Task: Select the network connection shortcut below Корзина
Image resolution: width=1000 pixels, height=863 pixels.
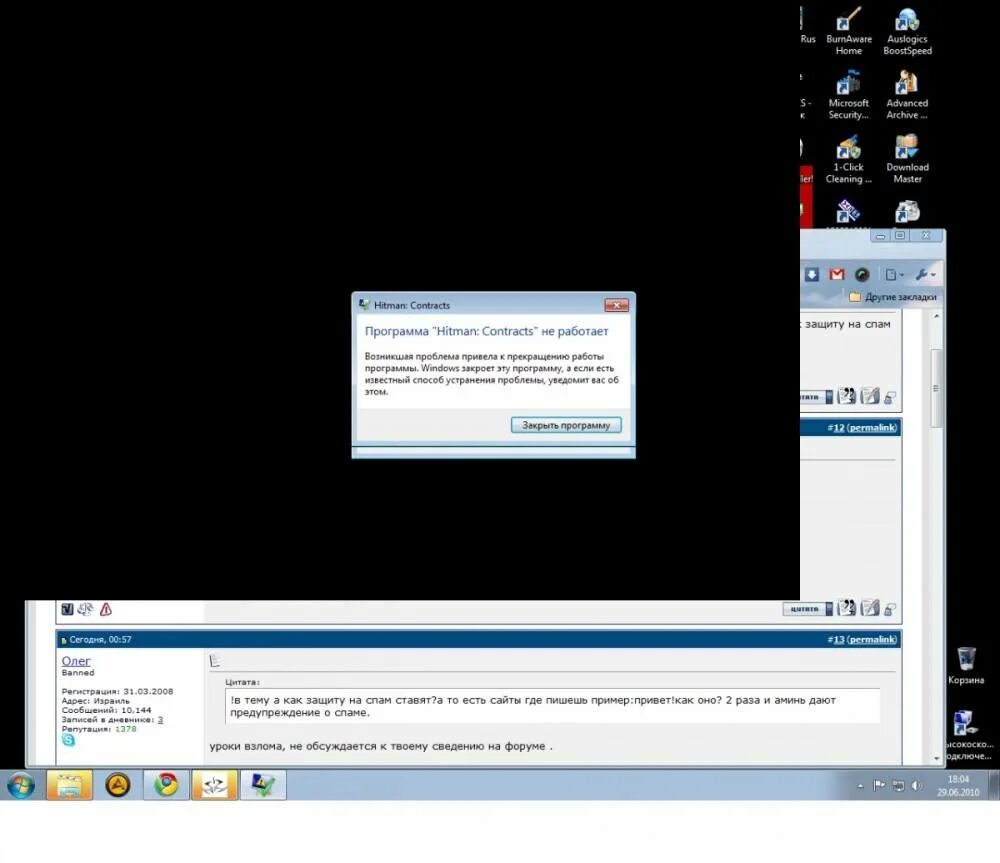Action: coord(968,734)
